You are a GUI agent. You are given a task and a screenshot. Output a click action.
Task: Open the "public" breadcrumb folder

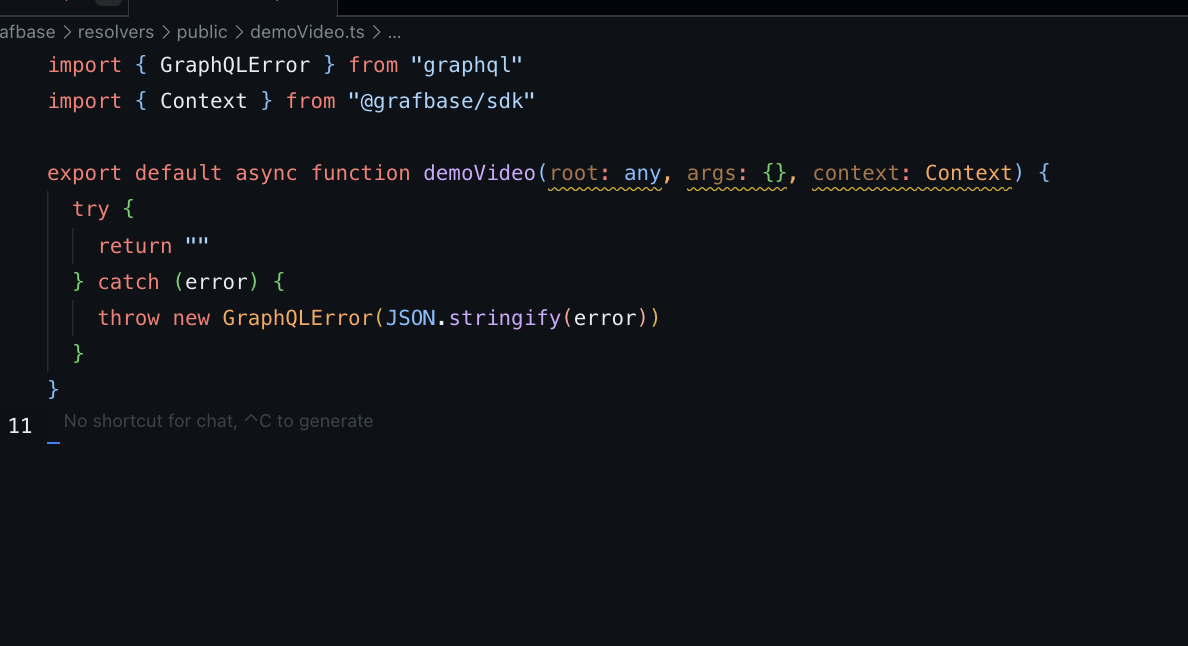click(x=202, y=32)
